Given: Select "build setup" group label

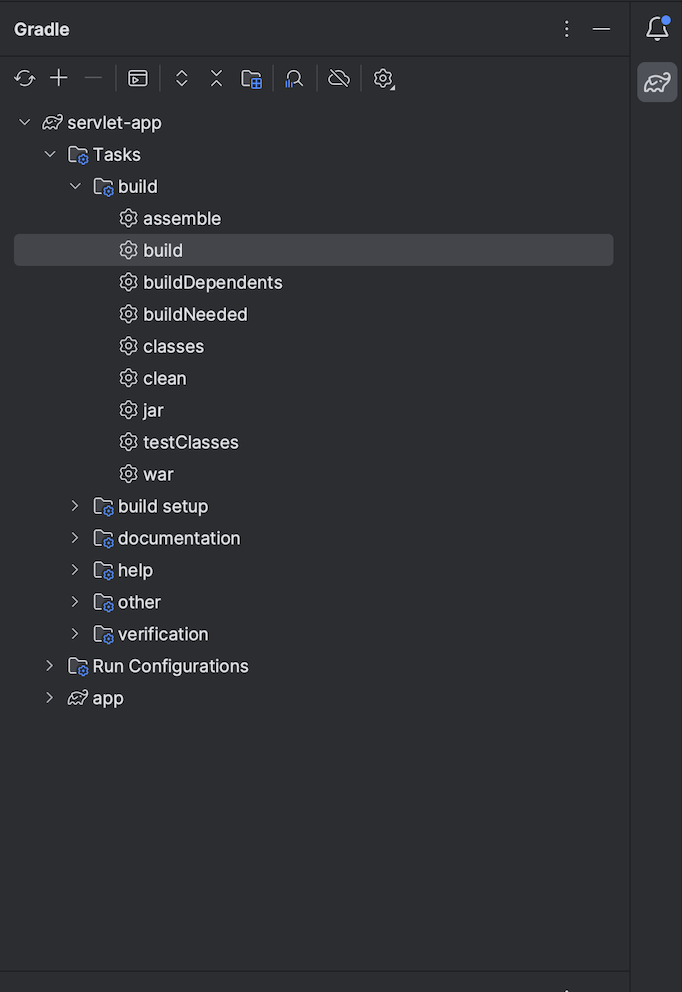Looking at the screenshot, I should click(163, 506).
